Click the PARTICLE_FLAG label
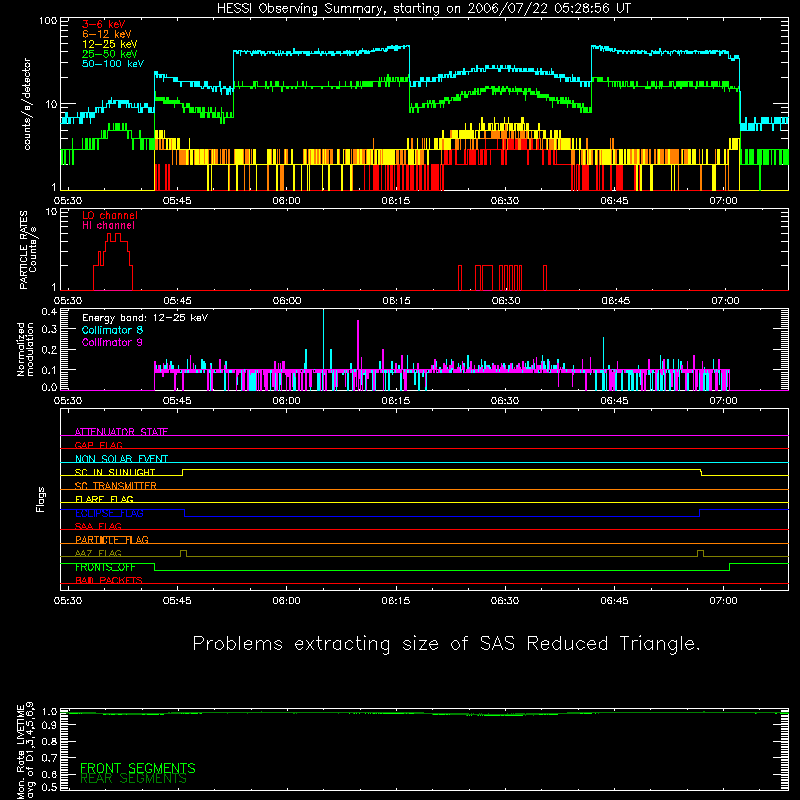Screen dimensions: 800x800 [x=112, y=540]
